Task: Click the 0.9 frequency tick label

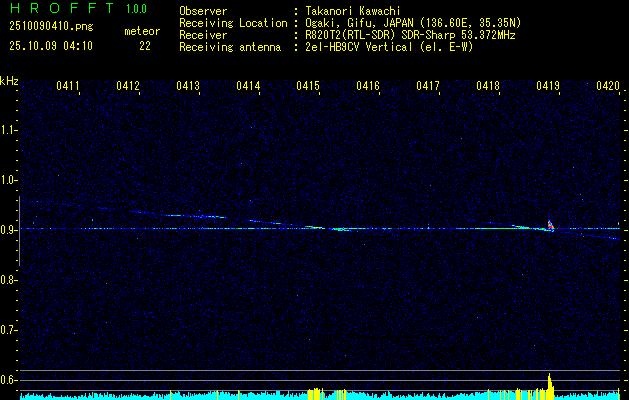Action: [9, 230]
